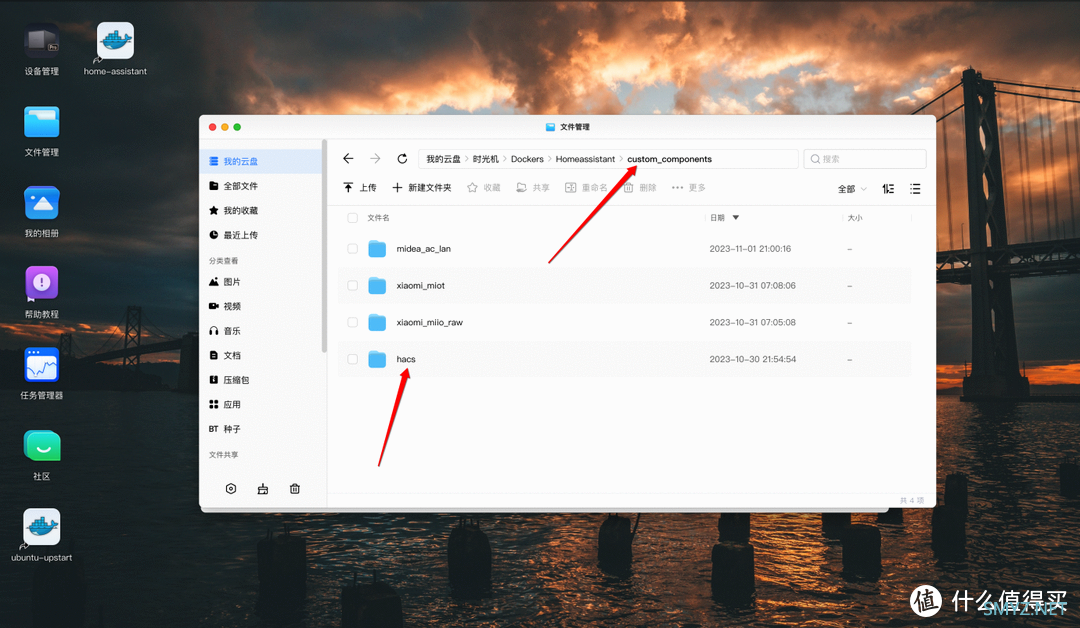
Task: Click the 上传 upload button
Action: 360,188
